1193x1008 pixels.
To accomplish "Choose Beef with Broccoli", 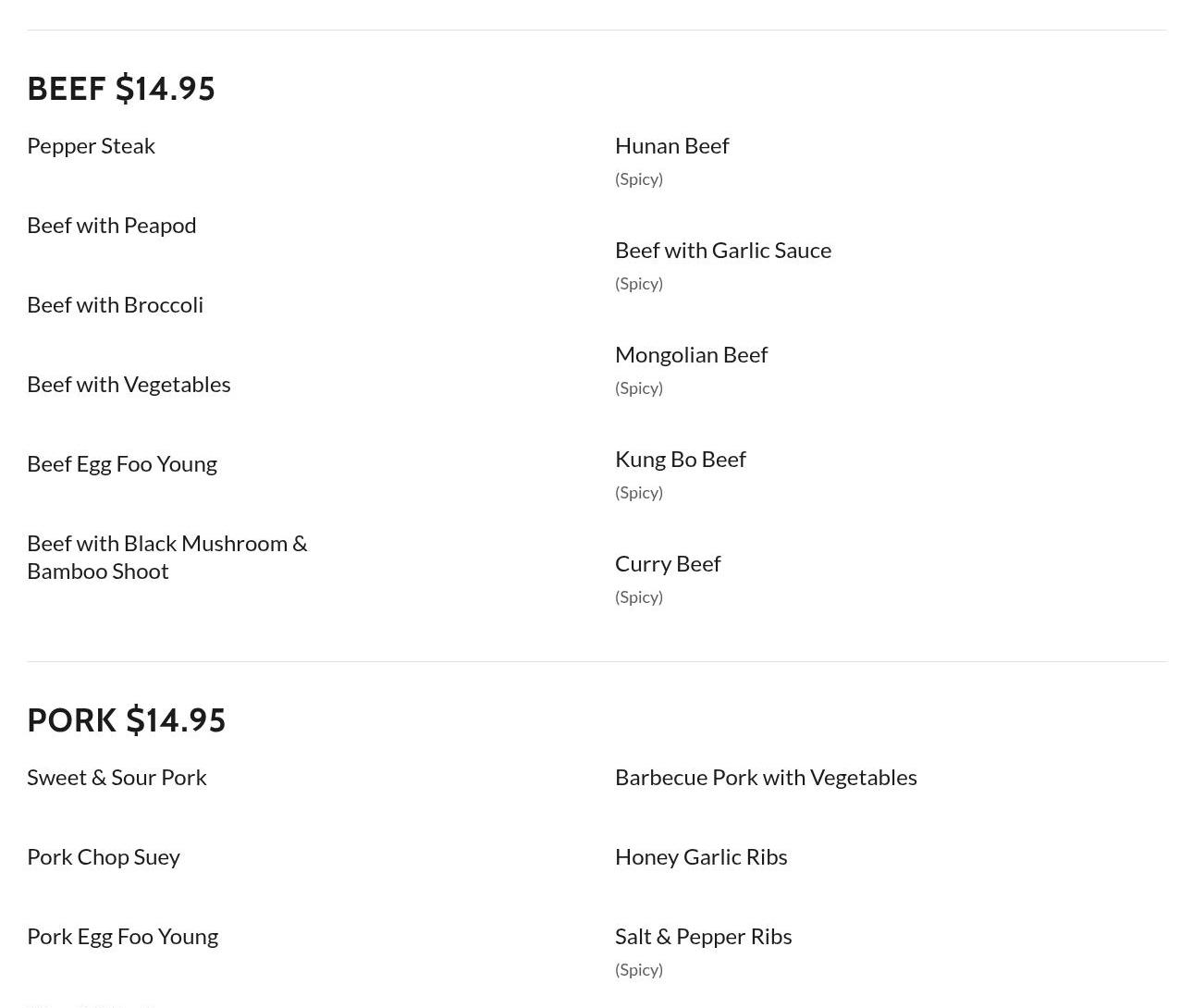I will coord(115,305).
